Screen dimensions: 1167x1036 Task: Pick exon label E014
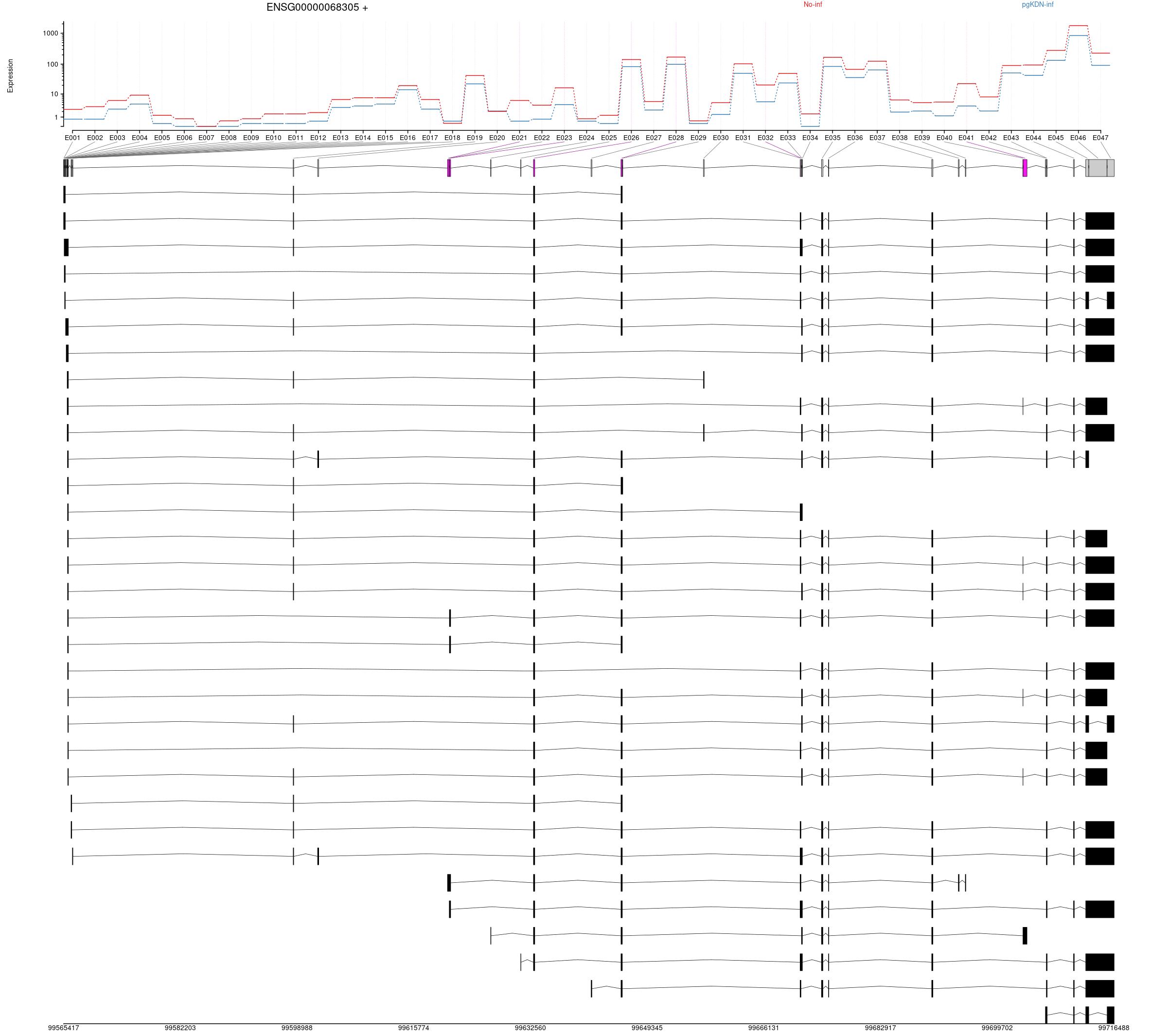point(363,138)
